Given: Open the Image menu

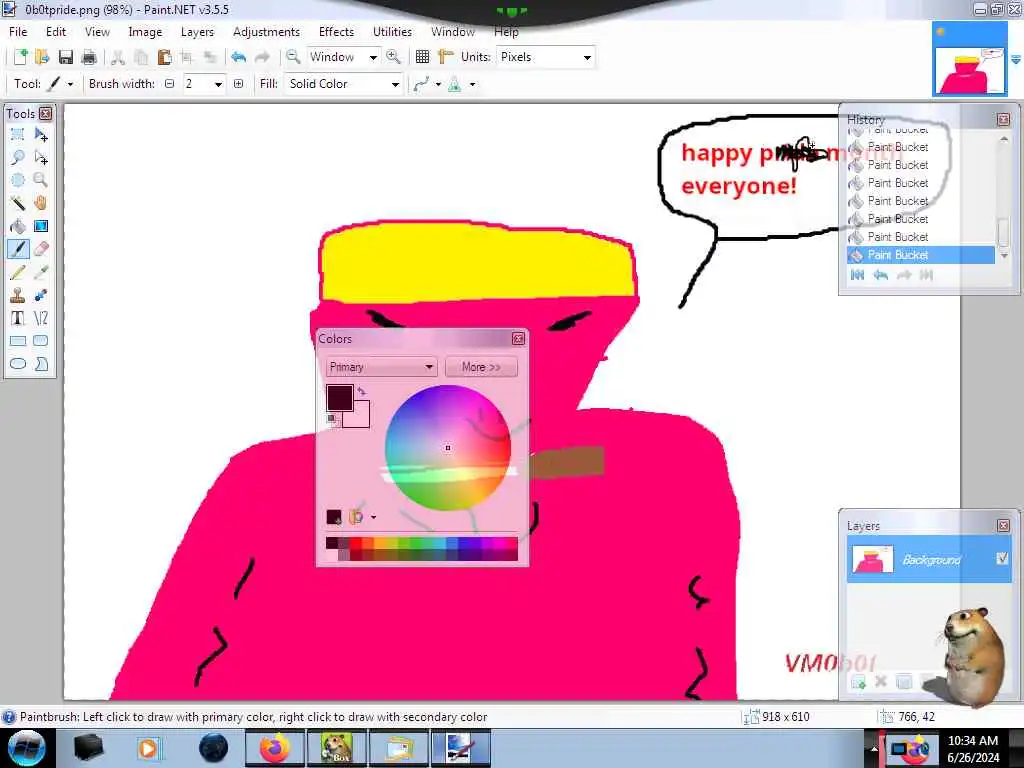Looking at the screenshot, I should pyautogui.click(x=145, y=32).
